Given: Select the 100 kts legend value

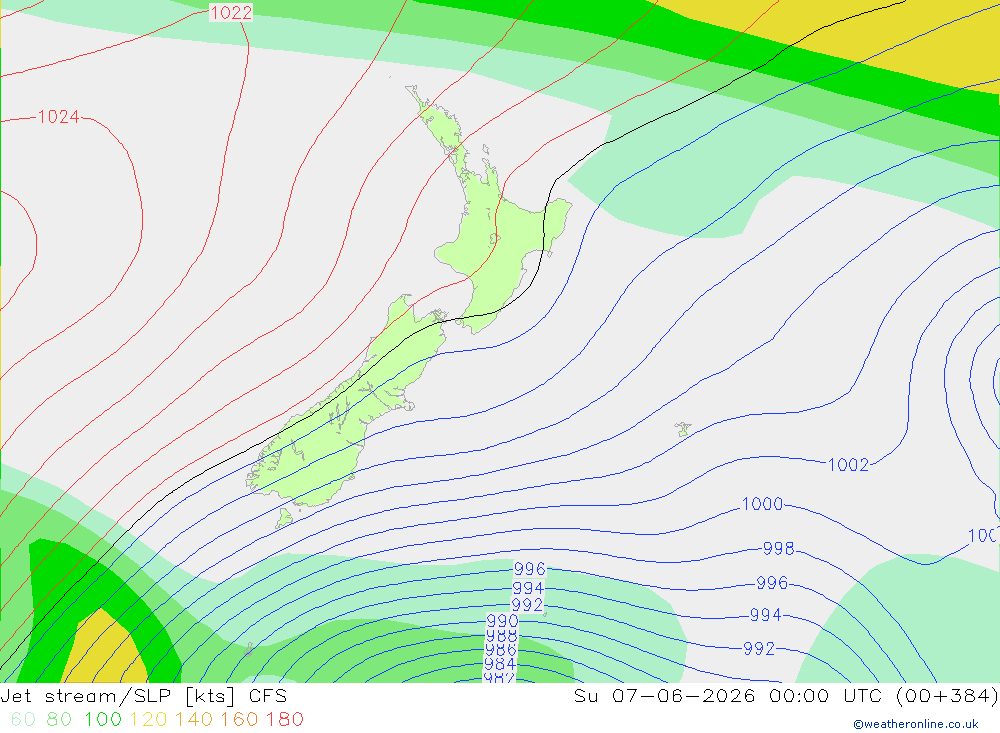Looking at the screenshot, I should [103, 720].
